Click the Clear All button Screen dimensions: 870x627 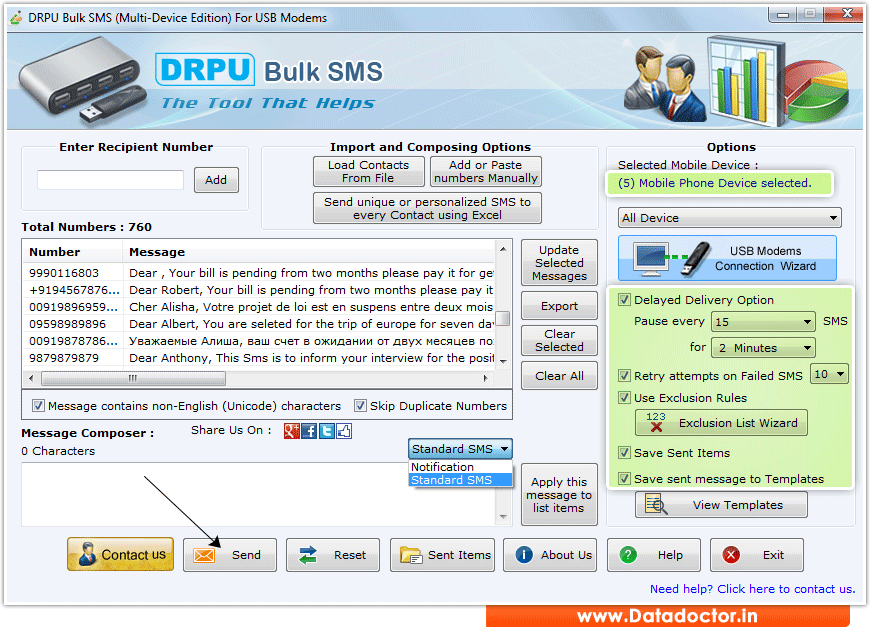pos(559,376)
